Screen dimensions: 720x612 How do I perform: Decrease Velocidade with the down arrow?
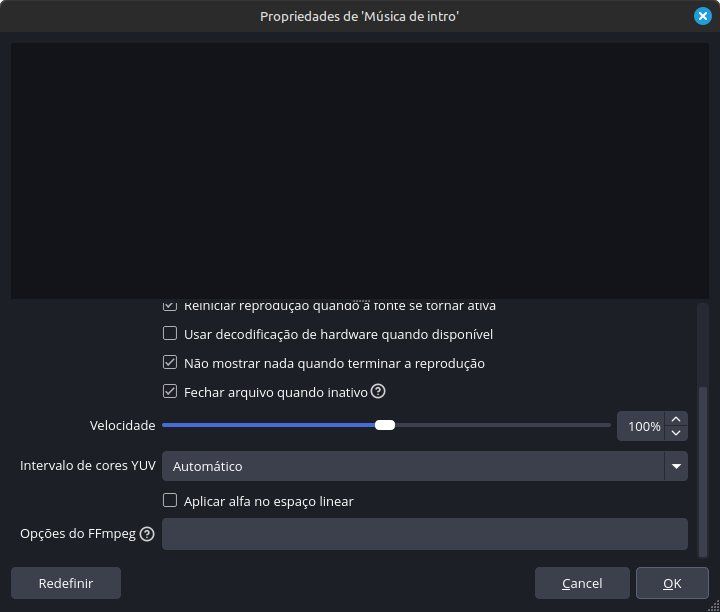pyautogui.click(x=676, y=433)
